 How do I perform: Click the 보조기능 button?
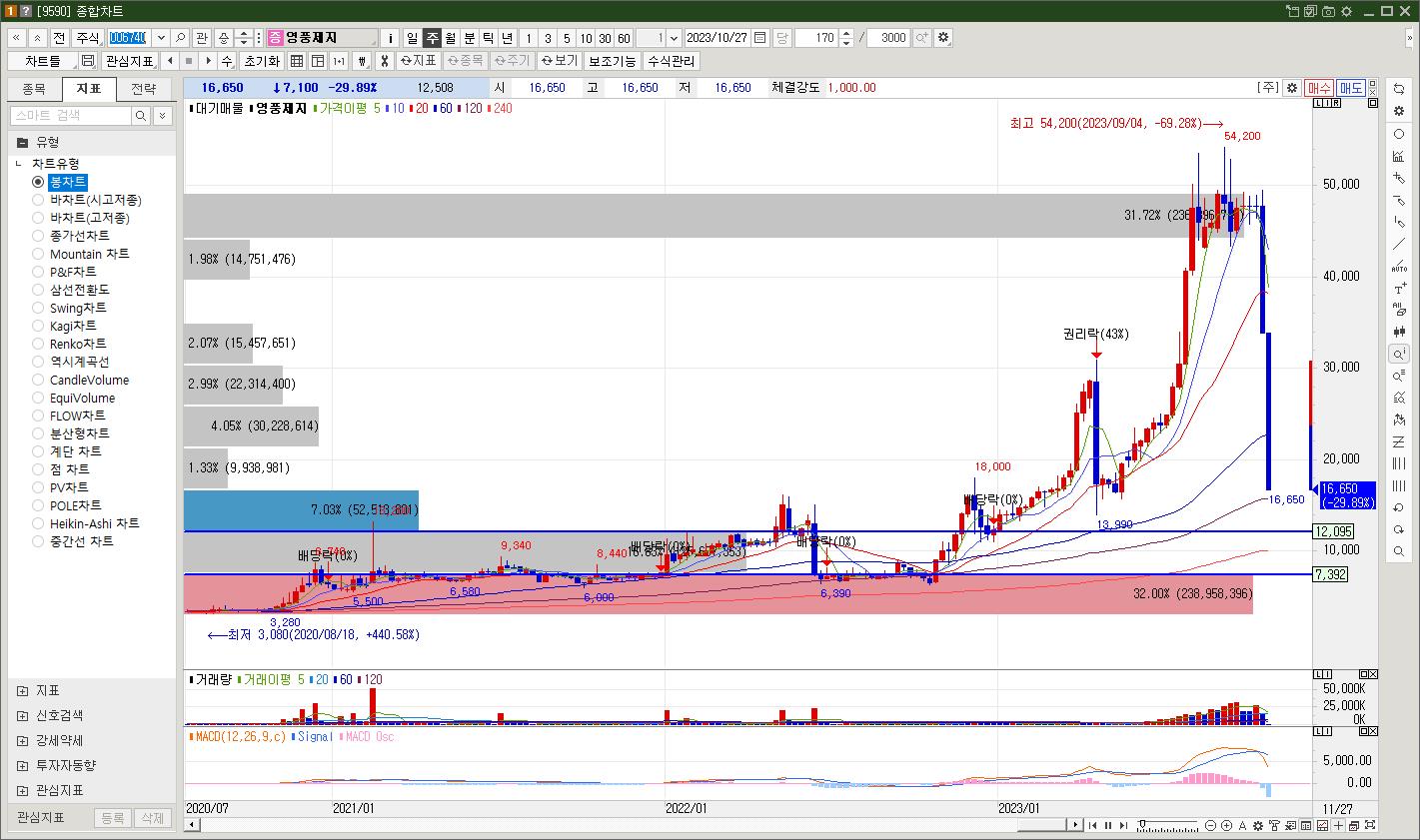612,61
